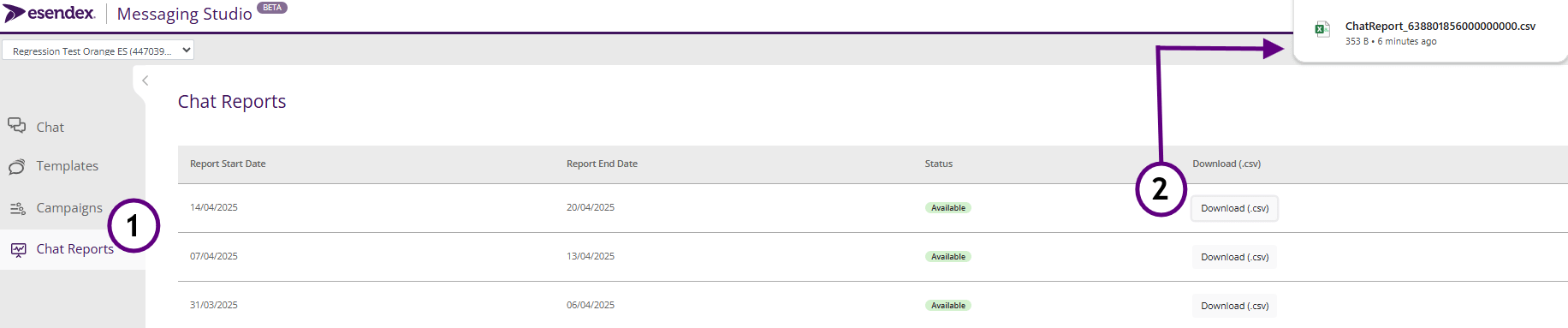Image resolution: width=1568 pixels, height=328 pixels.
Task: Collapse the sidebar with the chevron arrow
Action: coord(146,81)
